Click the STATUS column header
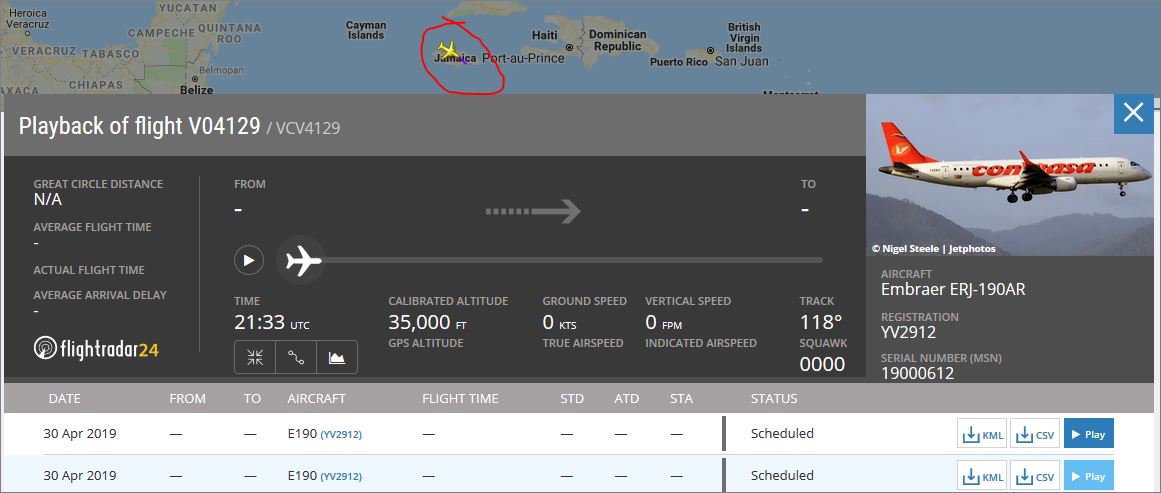This screenshot has height=493, width=1161. (774, 398)
